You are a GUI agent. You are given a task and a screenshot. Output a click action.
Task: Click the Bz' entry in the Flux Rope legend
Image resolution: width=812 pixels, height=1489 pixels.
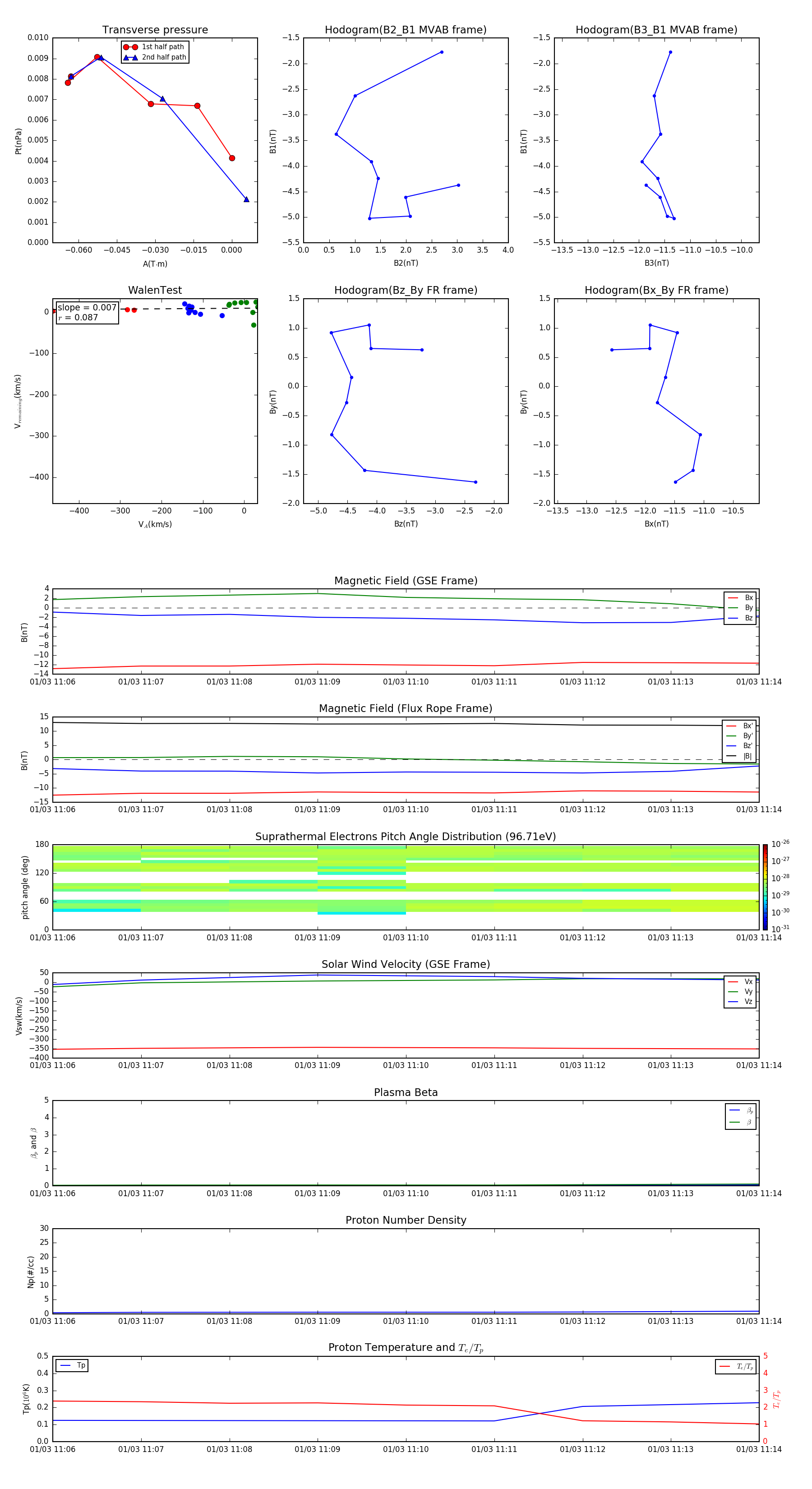740,746
